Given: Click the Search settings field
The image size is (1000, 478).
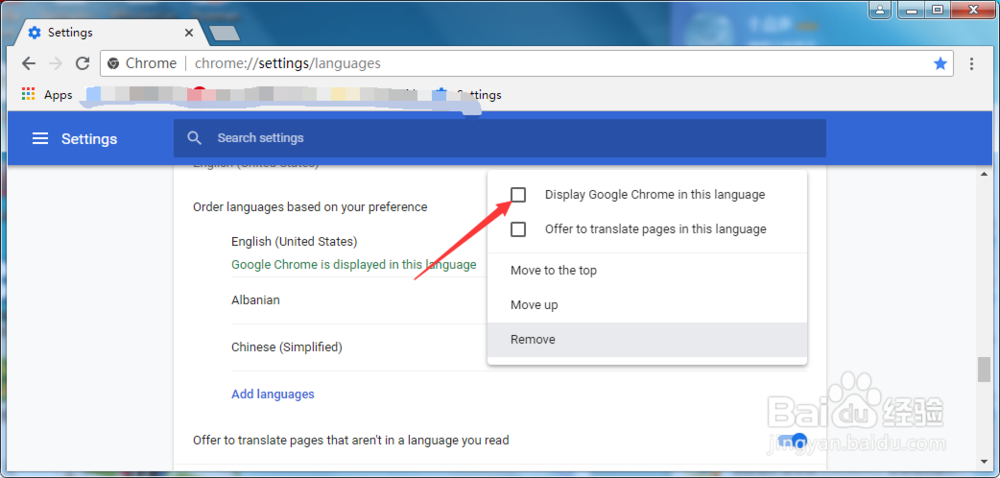Looking at the screenshot, I should pos(500,138).
